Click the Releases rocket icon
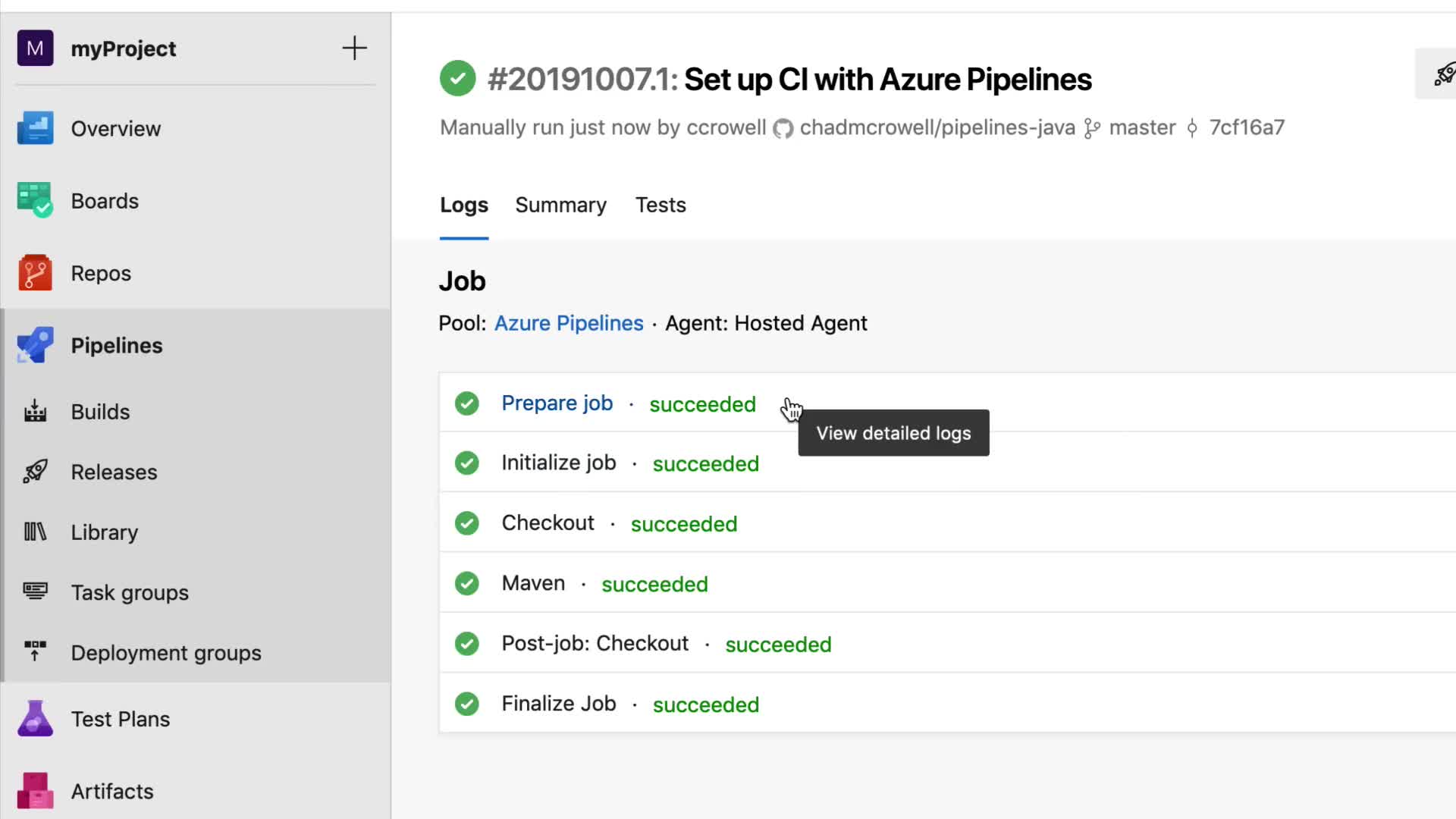 click(35, 472)
